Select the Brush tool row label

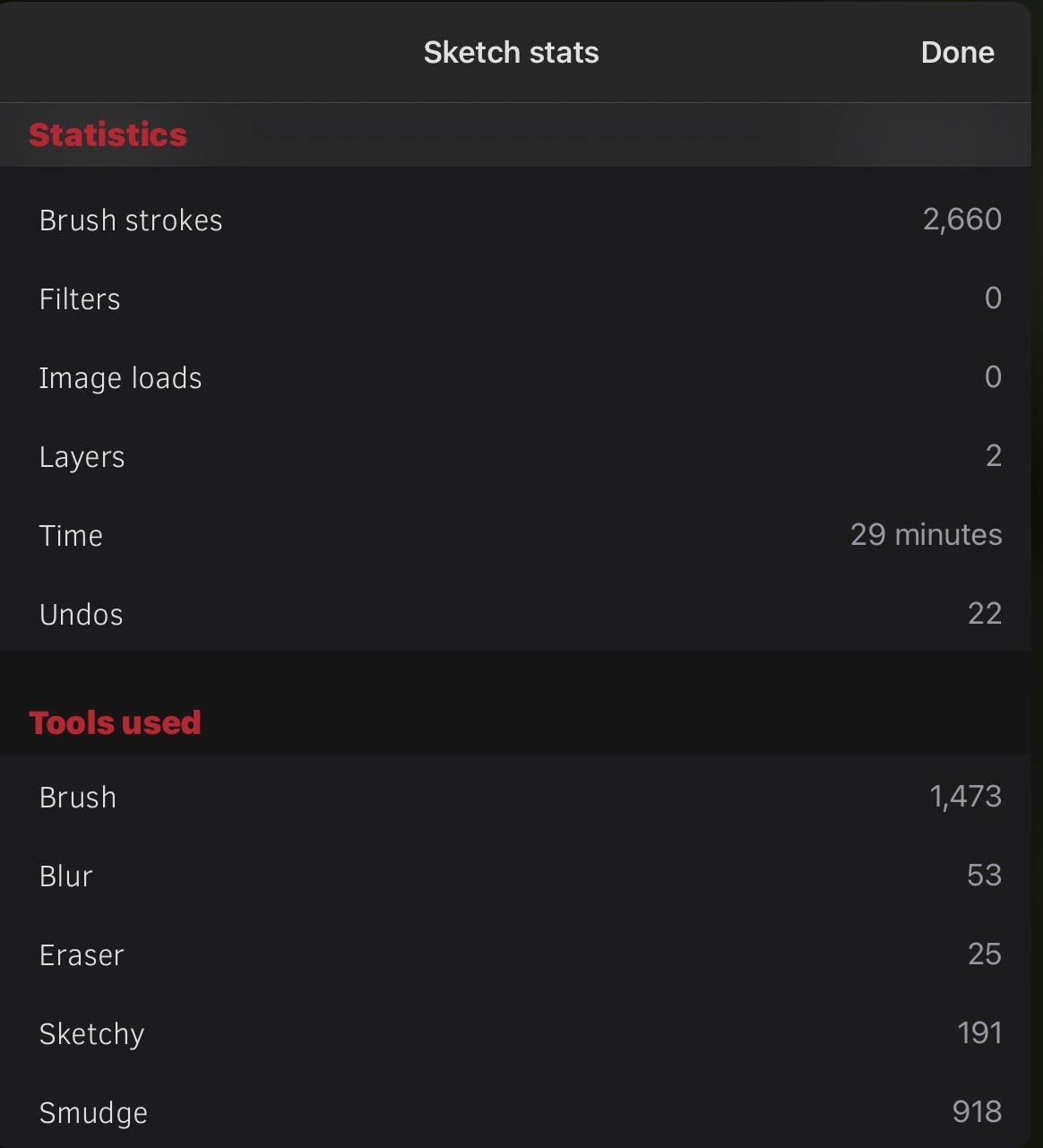(x=78, y=798)
